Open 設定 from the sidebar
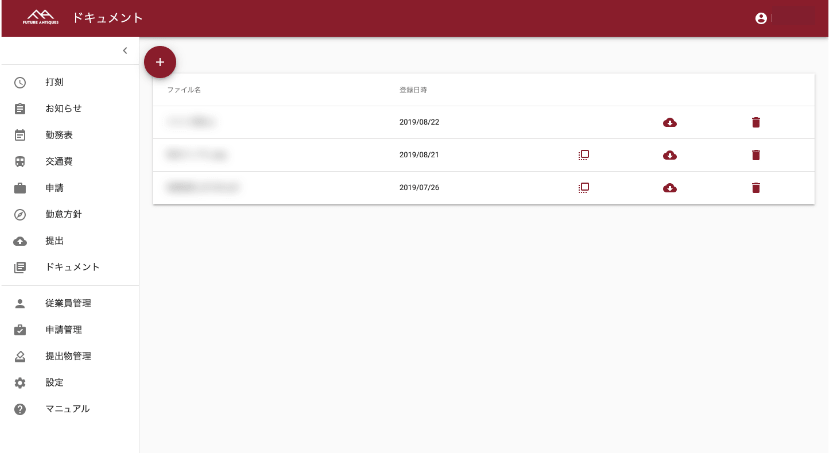 pos(54,382)
